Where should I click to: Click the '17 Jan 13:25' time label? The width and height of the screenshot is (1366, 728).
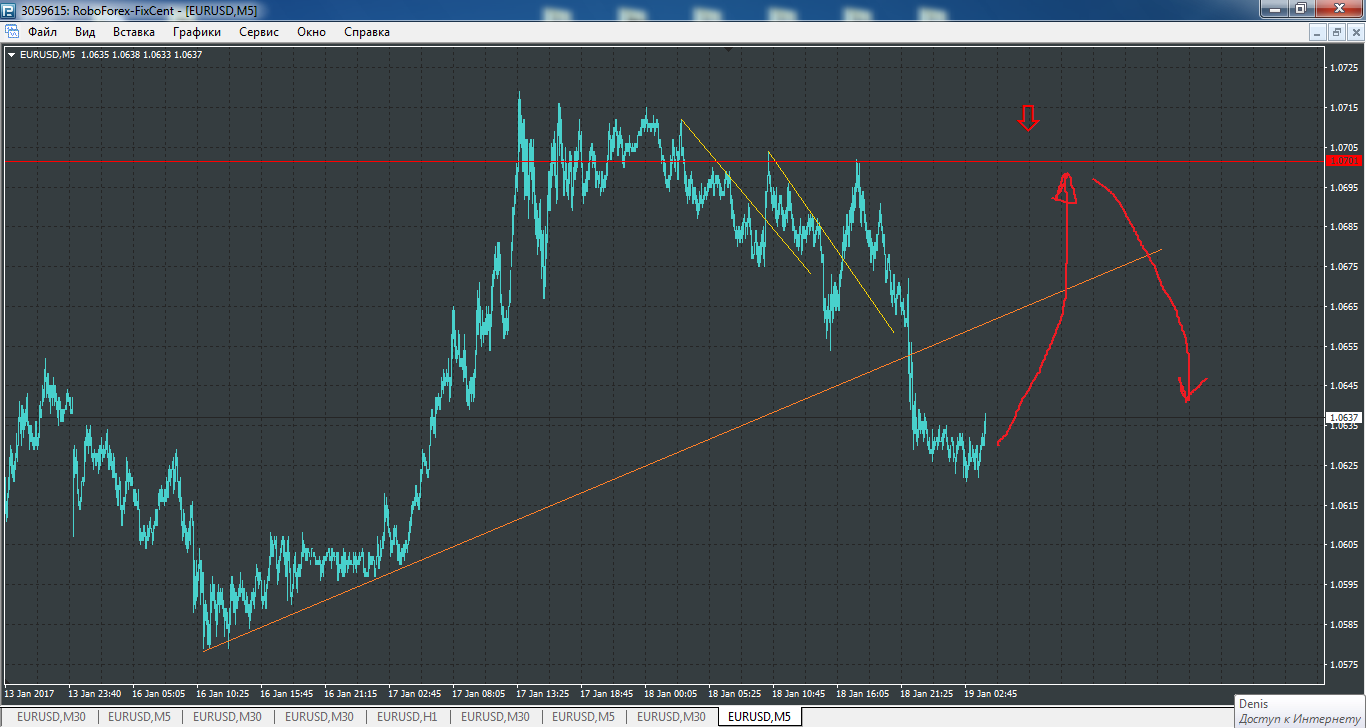542,693
